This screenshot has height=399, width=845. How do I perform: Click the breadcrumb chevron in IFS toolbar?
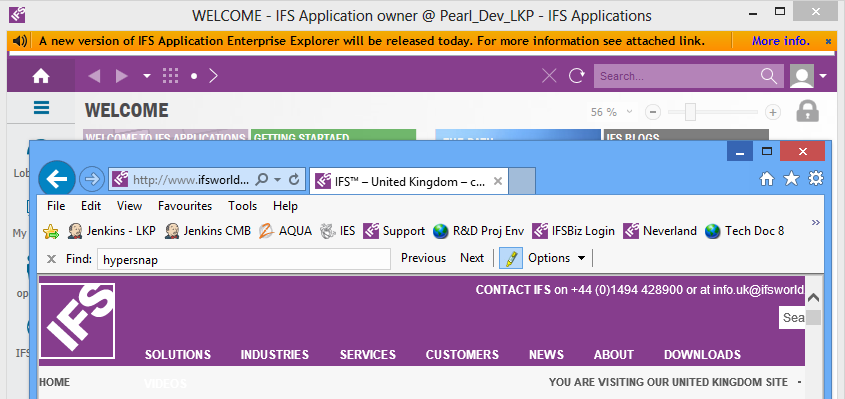click(213, 76)
